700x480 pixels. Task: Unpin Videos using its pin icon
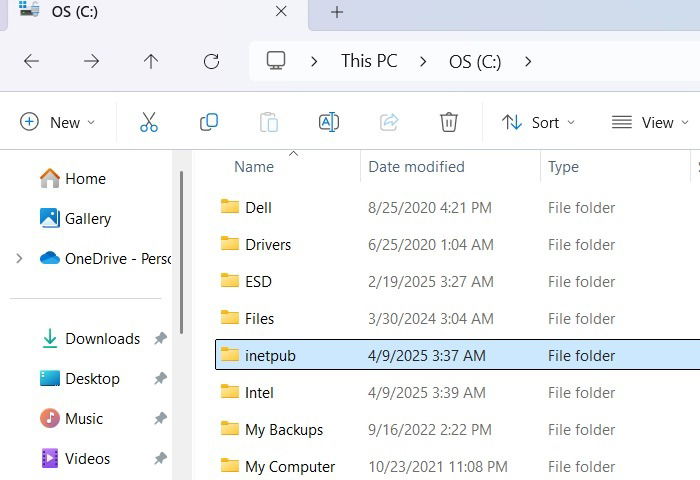(x=160, y=458)
